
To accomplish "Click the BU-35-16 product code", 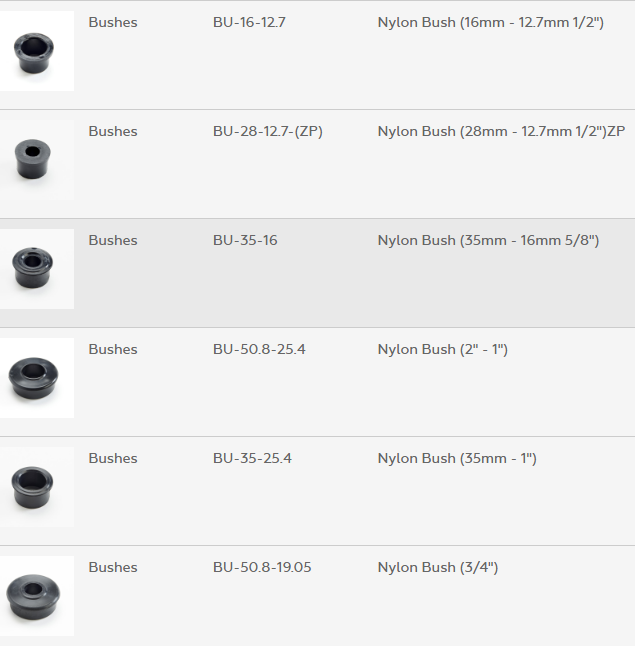I will [245, 240].
